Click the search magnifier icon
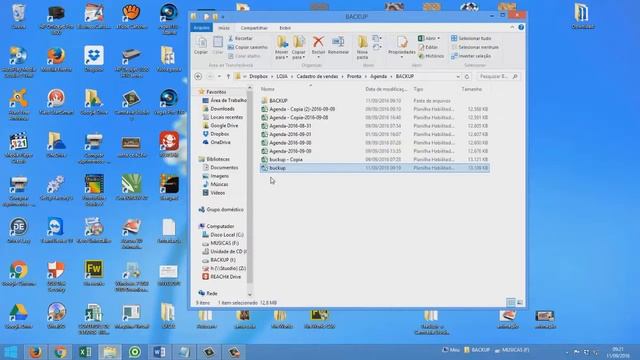The width and height of the screenshot is (640, 360). 515,76
